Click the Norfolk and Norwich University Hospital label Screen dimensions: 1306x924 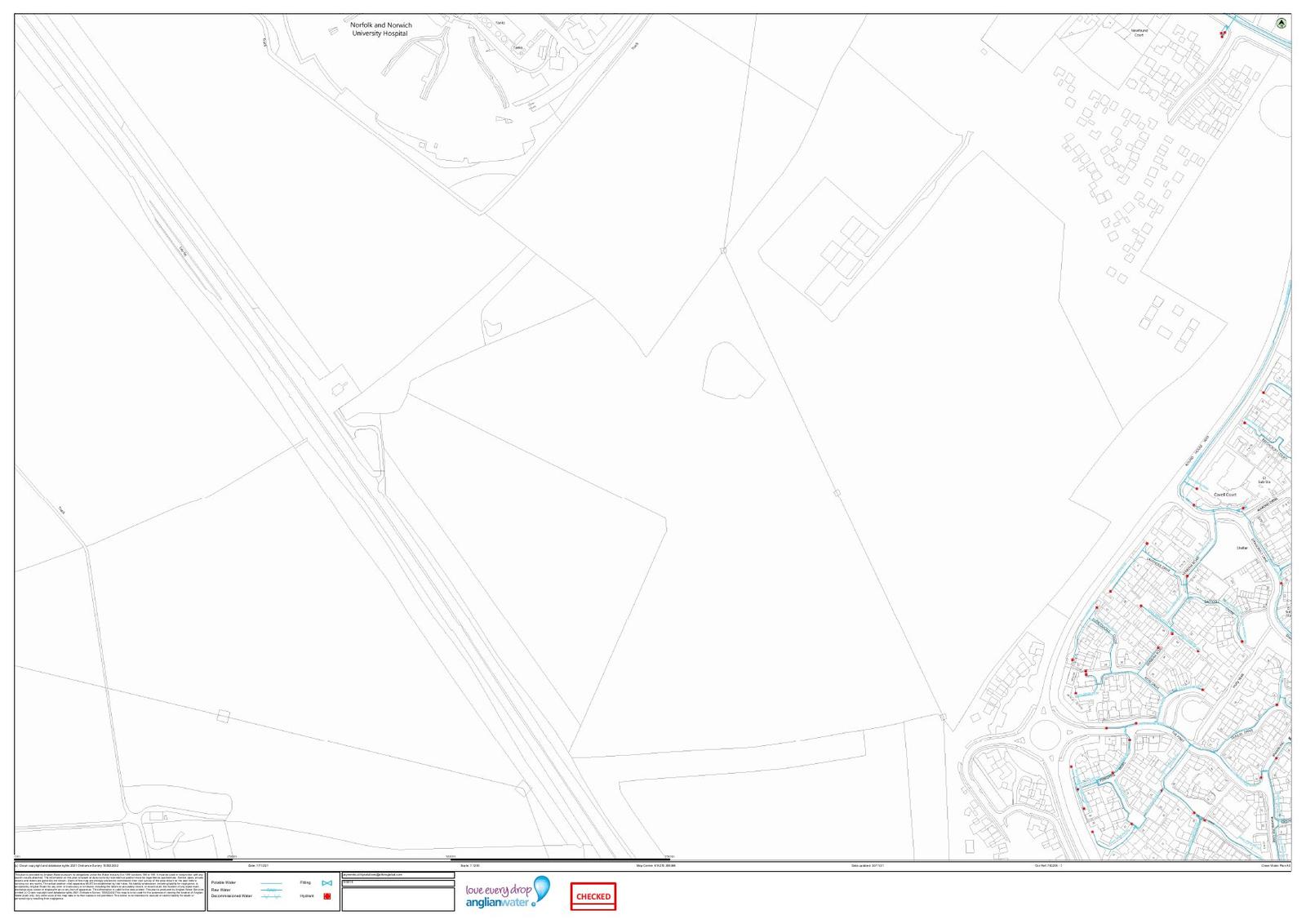point(380,29)
